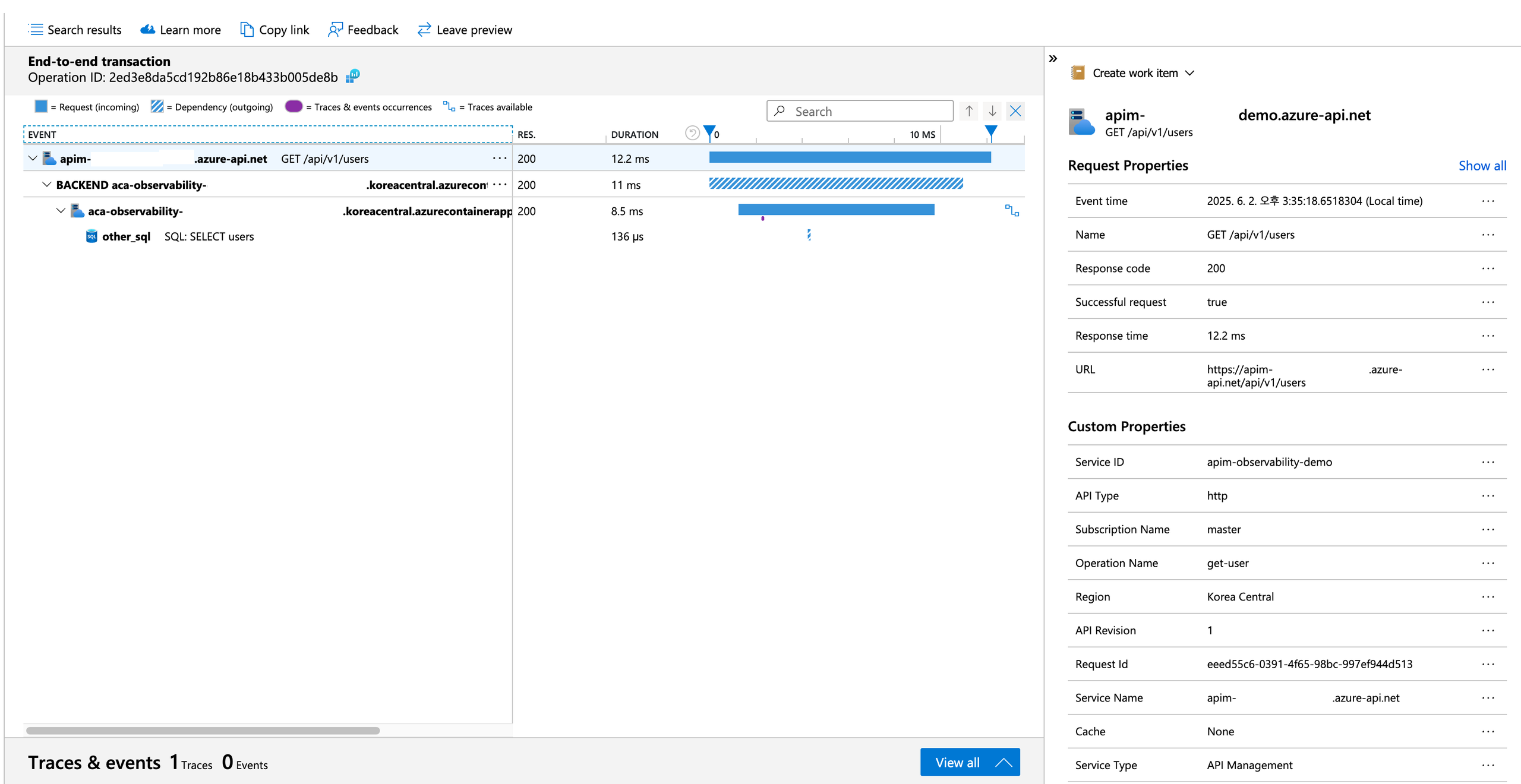
Task: Click icon next to Operation ID
Action: 353,76
